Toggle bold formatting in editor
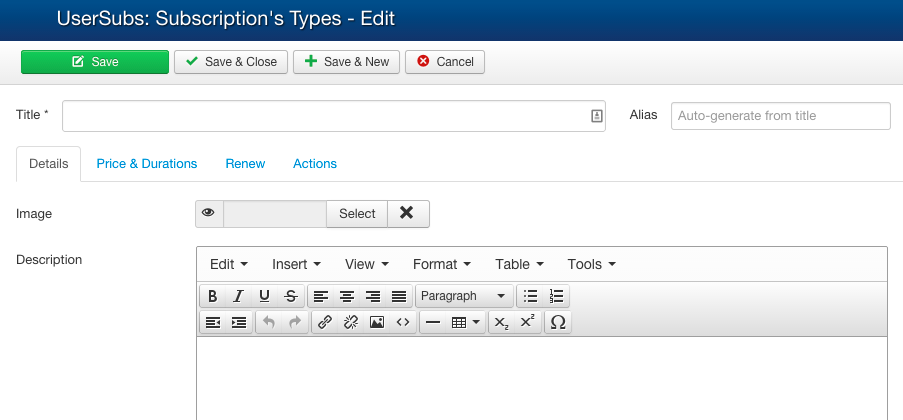Image resolution: width=903 pixels, height=420 pixels. pyautogui.click(x=213, y=296)
